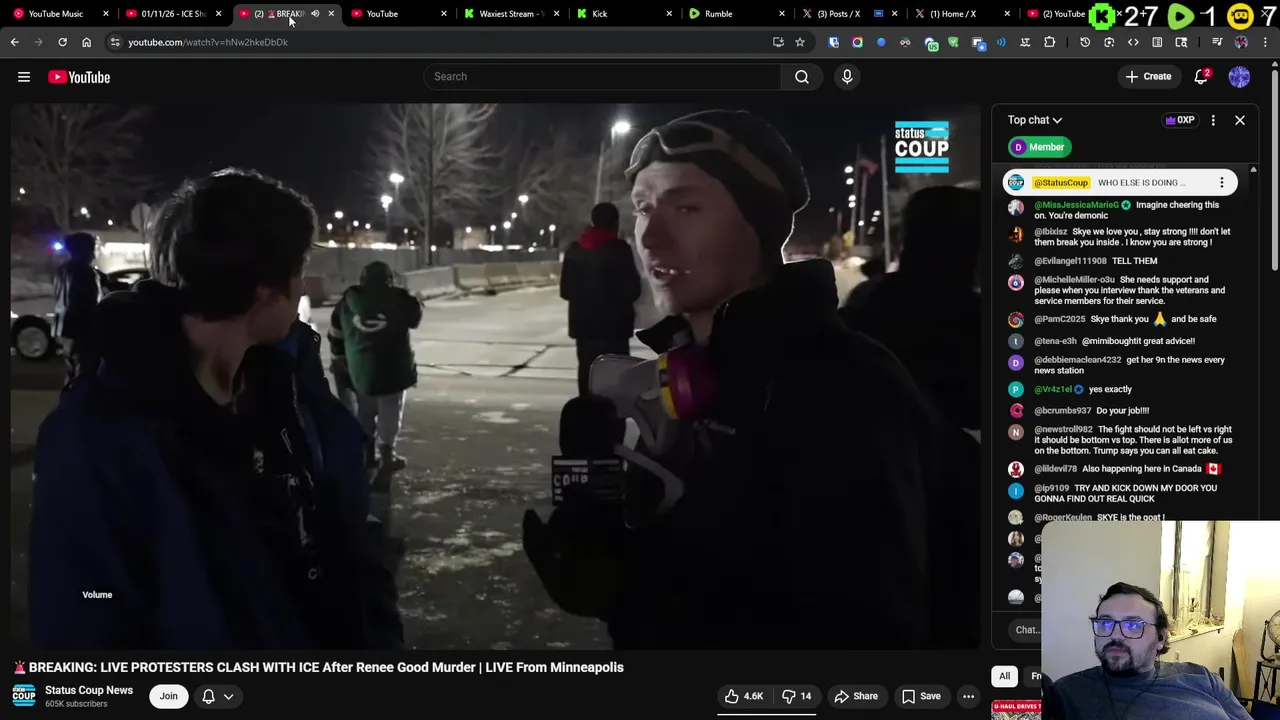This screenshot has width=1280, height=720.
Task: Bookmark this page with the star icon
Action: pyautogui.click(x=800, y=42)
